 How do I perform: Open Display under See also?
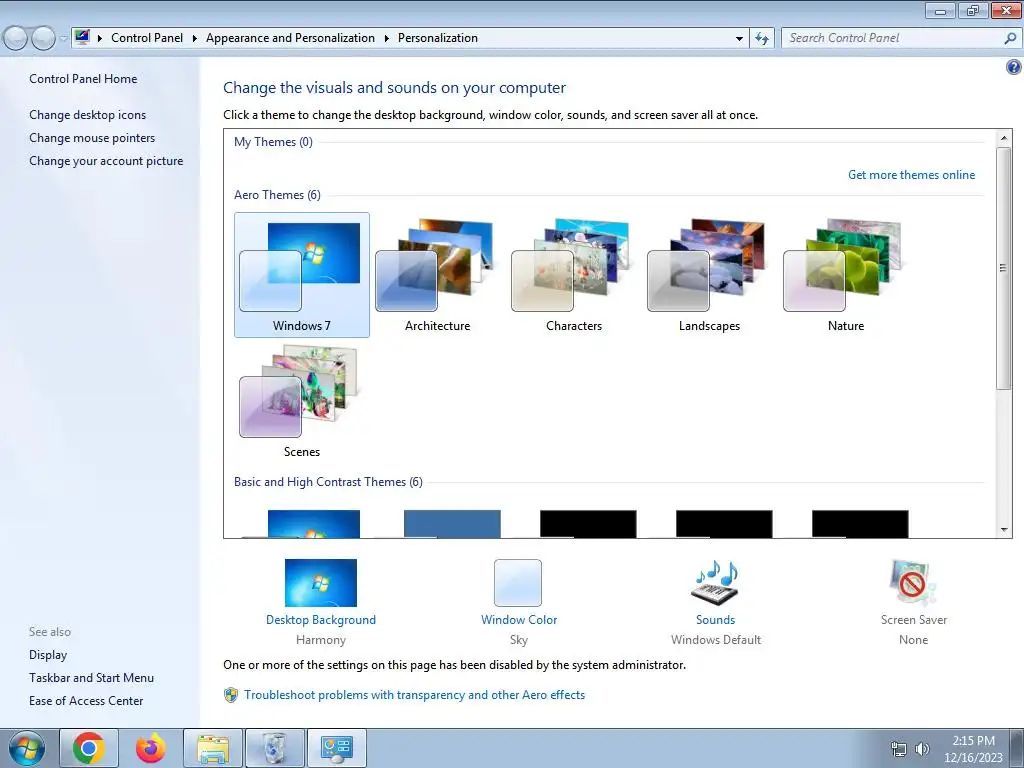(x=48, y=655)
